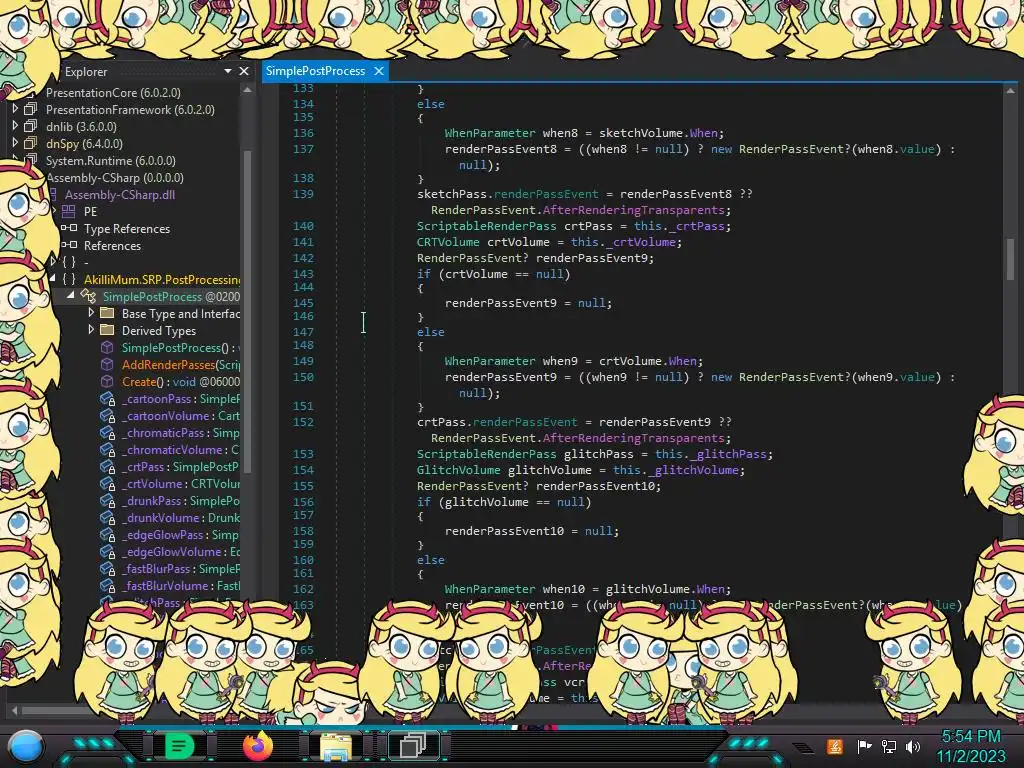Click the _edgeGlowPass field icon
Screen dimensions: 1024x768
(x=107, y=534)
